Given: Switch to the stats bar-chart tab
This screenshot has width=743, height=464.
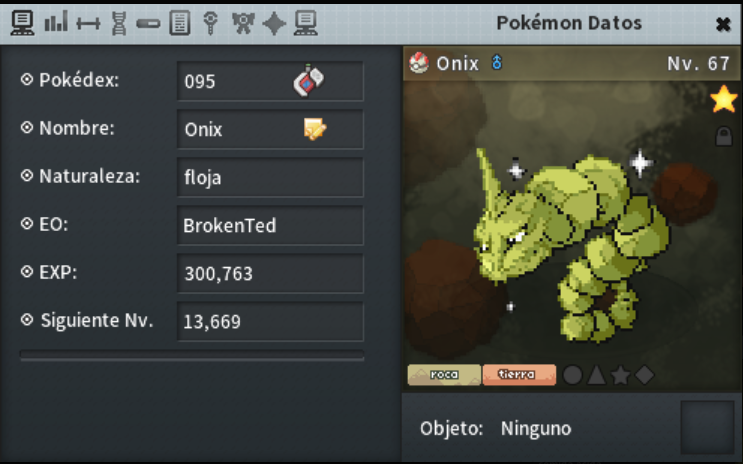Looking at the screenshot, I should pos(56,22).
